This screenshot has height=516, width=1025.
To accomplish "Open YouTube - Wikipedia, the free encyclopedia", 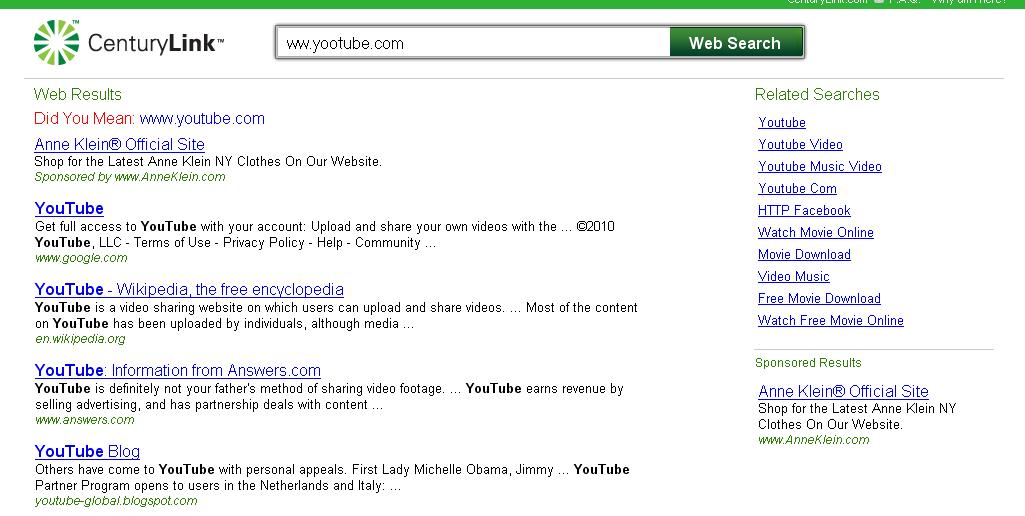I will [x=190, y=289].
